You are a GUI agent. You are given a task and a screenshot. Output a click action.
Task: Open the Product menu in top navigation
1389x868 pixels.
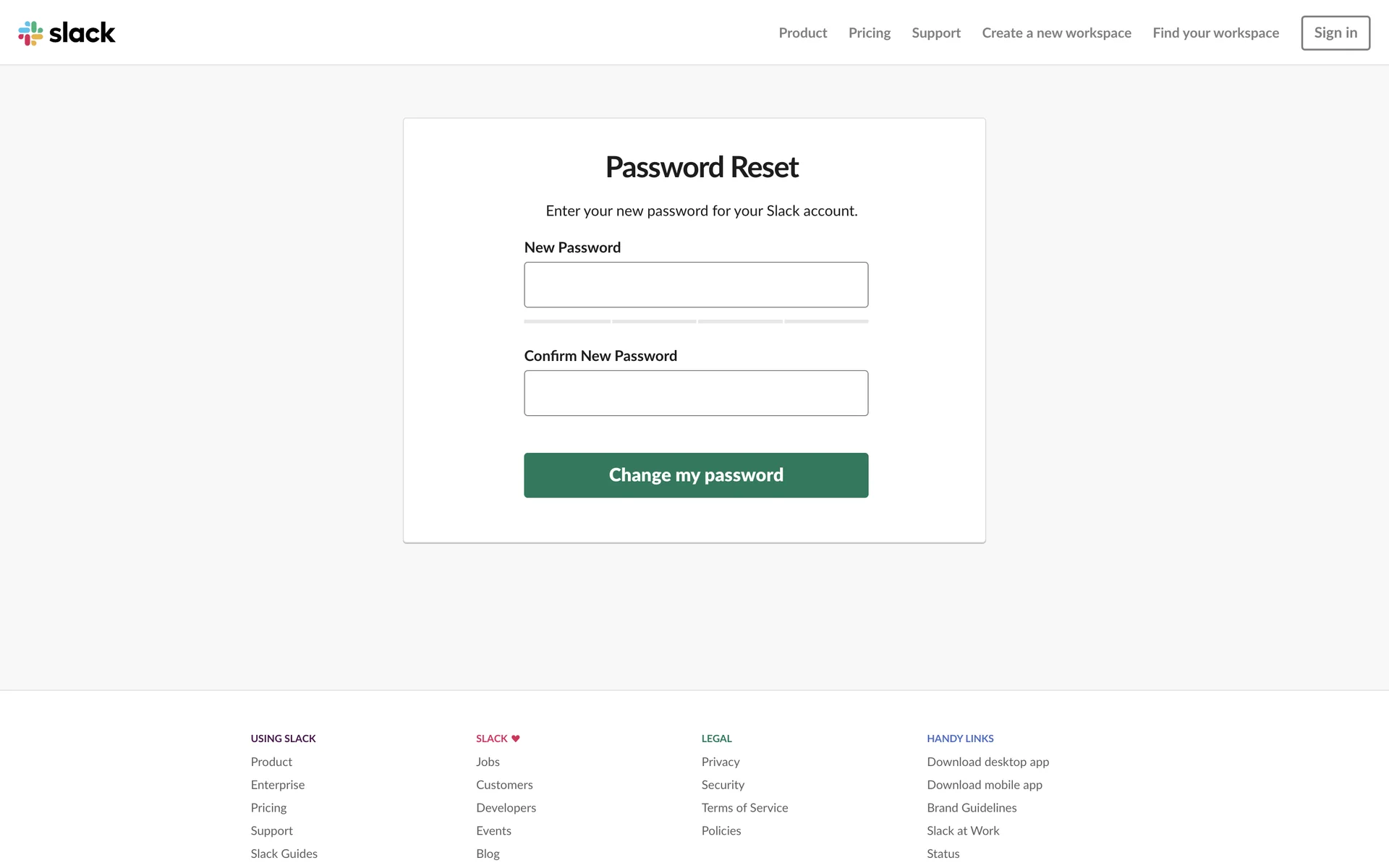click(x=802, y=33)
